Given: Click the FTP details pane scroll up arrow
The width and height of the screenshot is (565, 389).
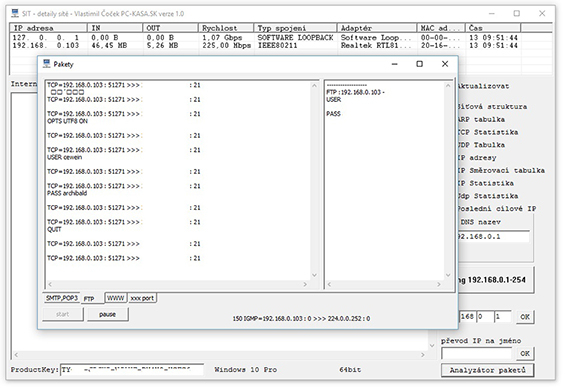Looking at the screenshot, I should [x=448, y=86].
